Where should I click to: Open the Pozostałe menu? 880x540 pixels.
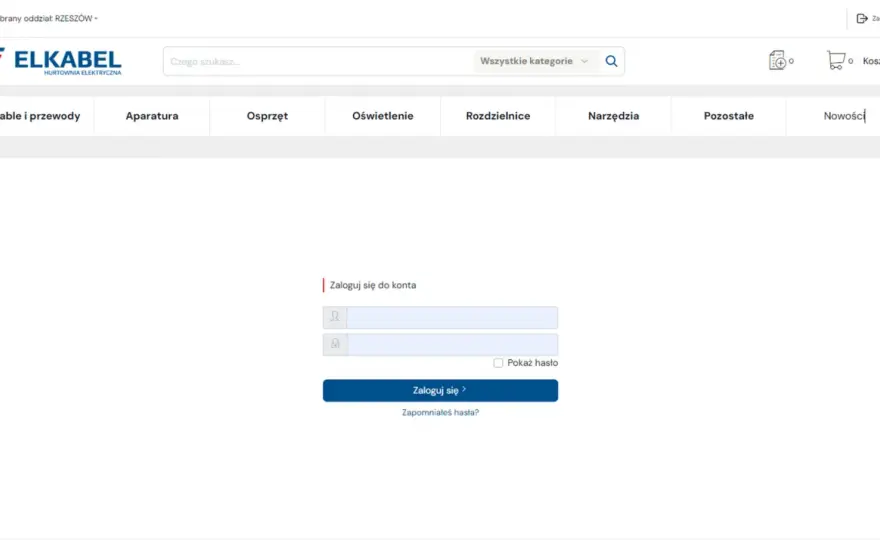tap(728, 116)
